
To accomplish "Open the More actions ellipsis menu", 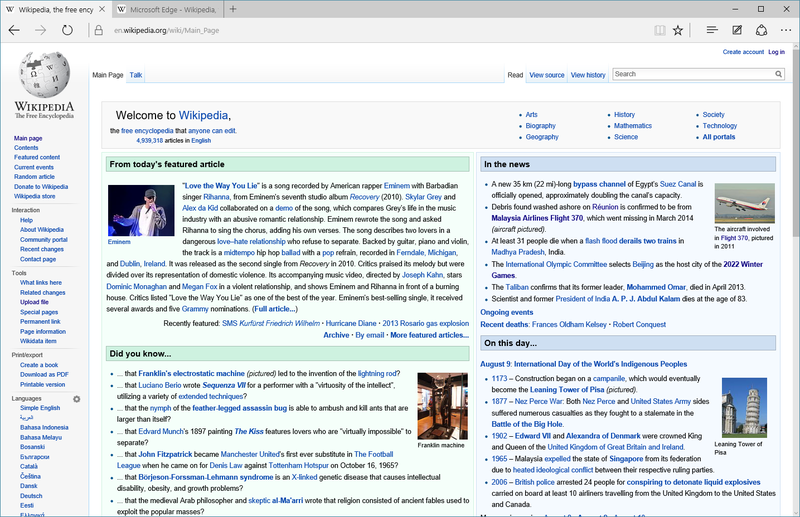I will [x=786, y=30].
